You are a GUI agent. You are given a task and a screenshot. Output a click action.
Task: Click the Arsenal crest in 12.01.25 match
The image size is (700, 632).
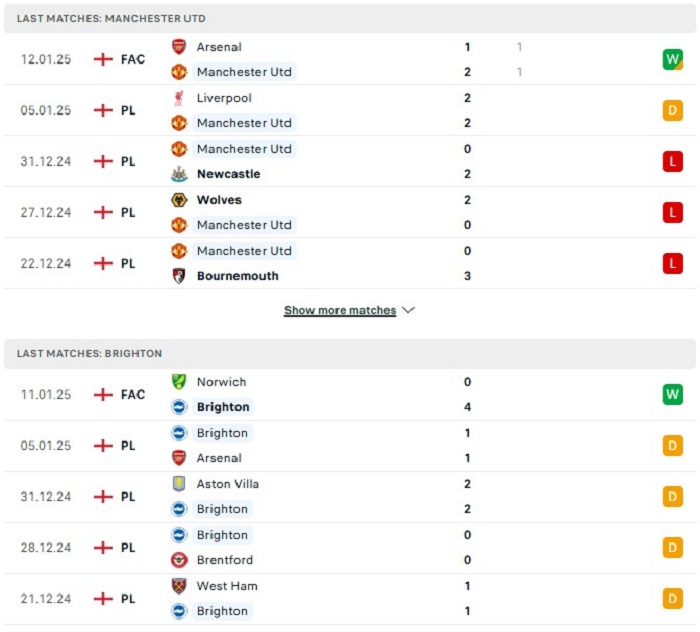click(179, 47)
